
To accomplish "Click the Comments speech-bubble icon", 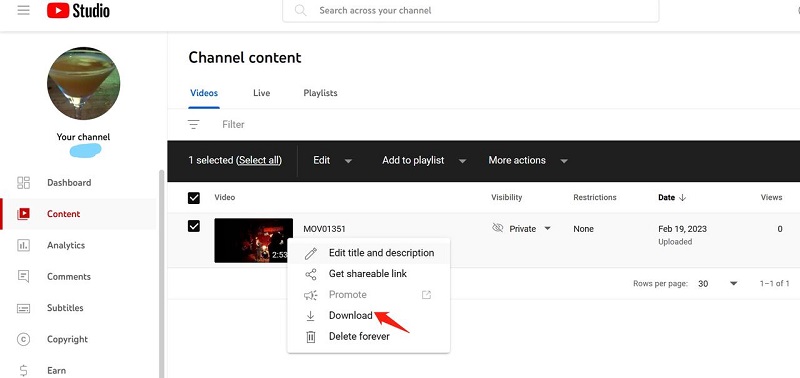I will pyautogui.click(x=23, y=276).
